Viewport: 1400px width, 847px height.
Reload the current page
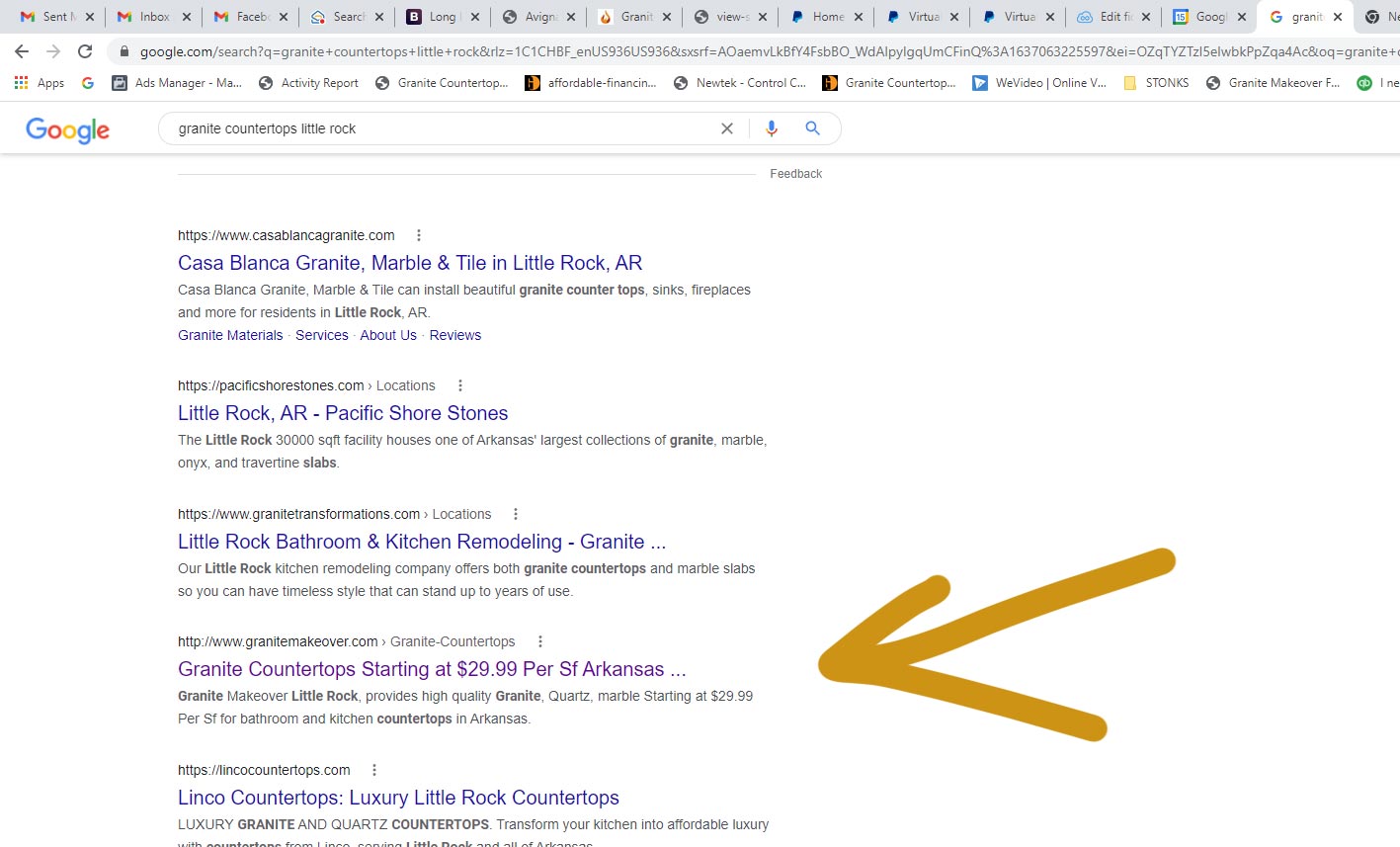pos(85,51)
